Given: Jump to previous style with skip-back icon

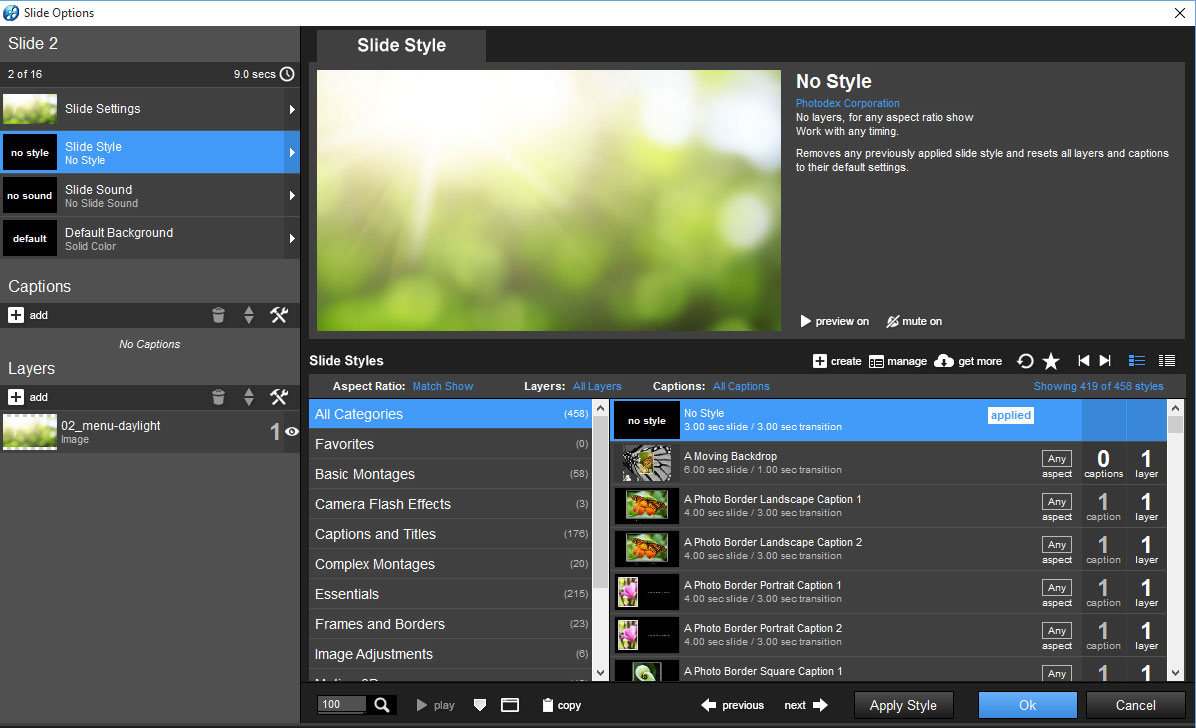Looking at the screenshot, I should point(1084,361).
